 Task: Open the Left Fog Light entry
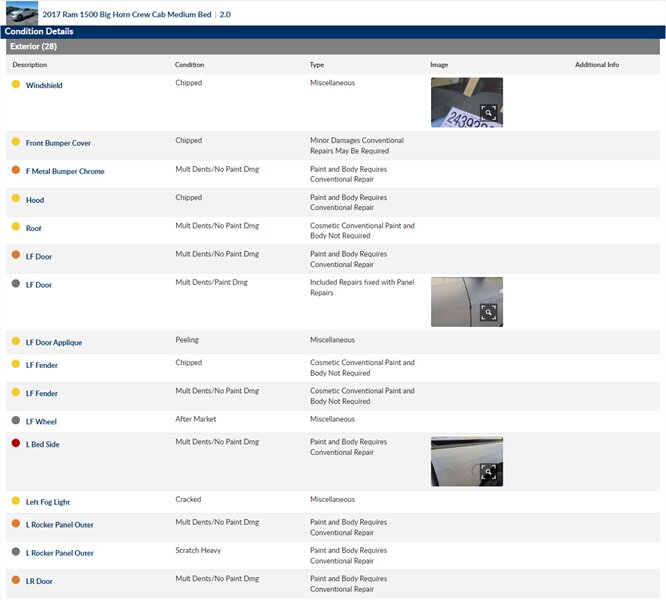(x=48, y=502)
